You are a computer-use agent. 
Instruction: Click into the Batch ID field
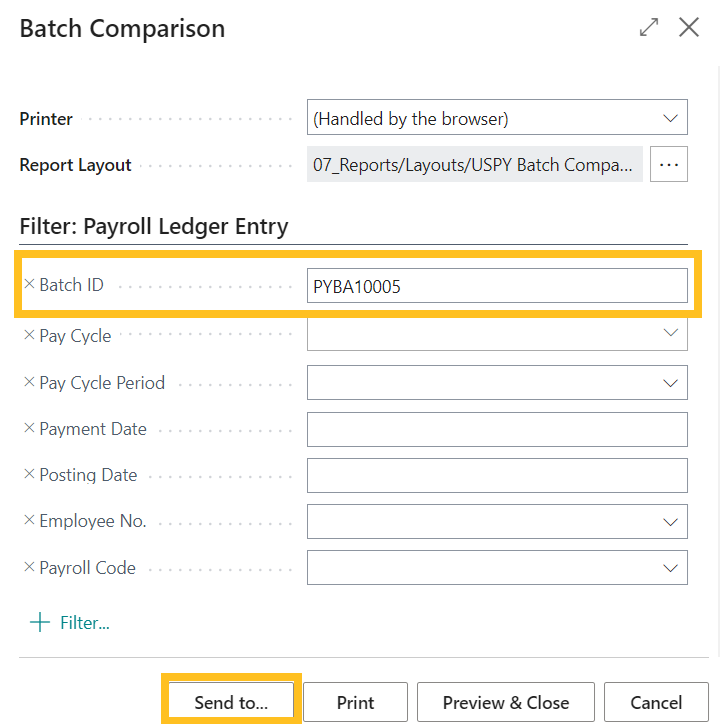497,286
